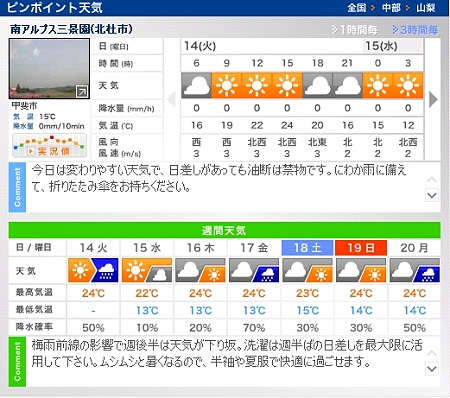Click the sunny icon at 15 o'clock
The image size is (450, 398).
point(287,85)
